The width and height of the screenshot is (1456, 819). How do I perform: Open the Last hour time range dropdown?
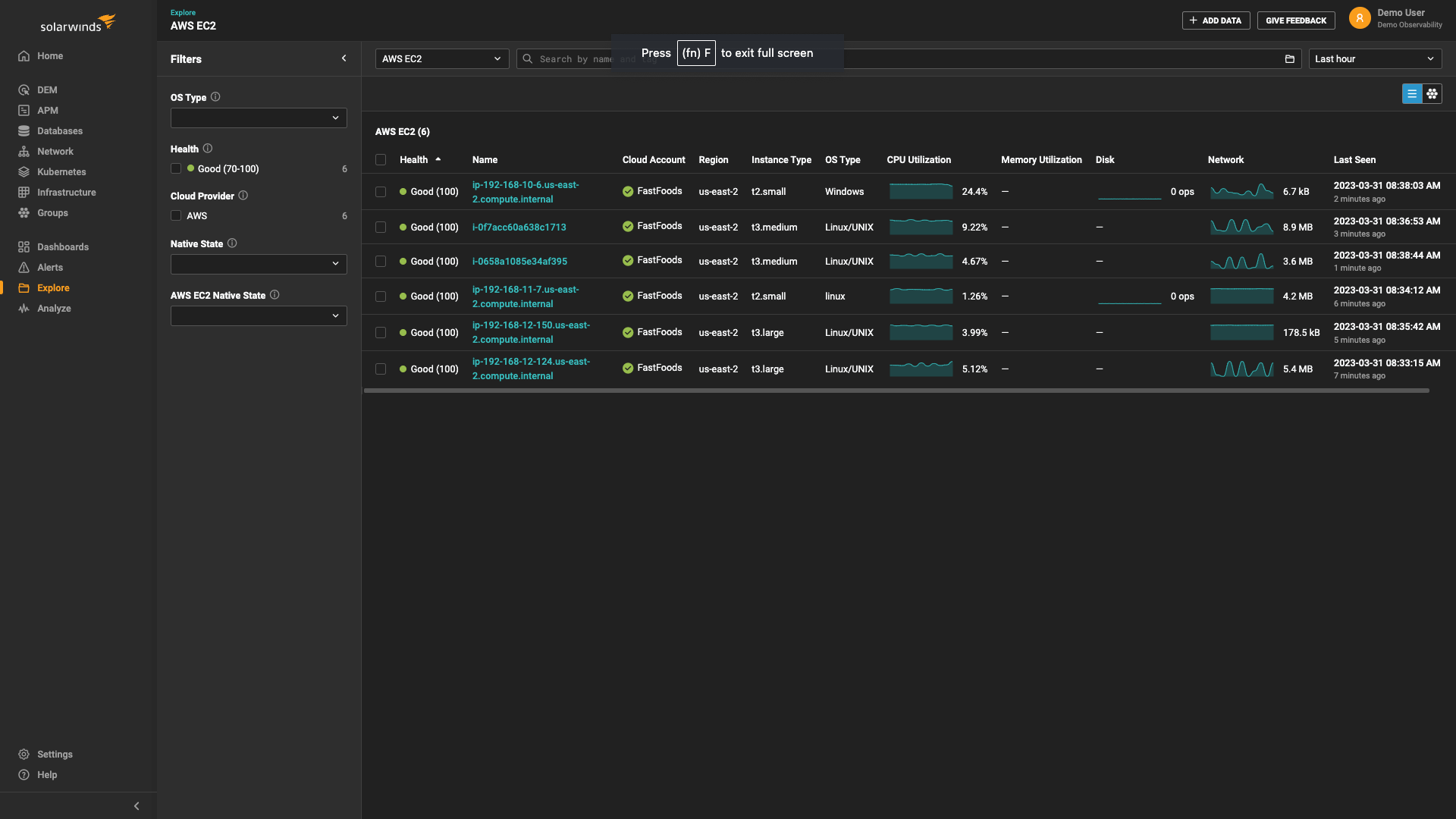coord(1374,58)
